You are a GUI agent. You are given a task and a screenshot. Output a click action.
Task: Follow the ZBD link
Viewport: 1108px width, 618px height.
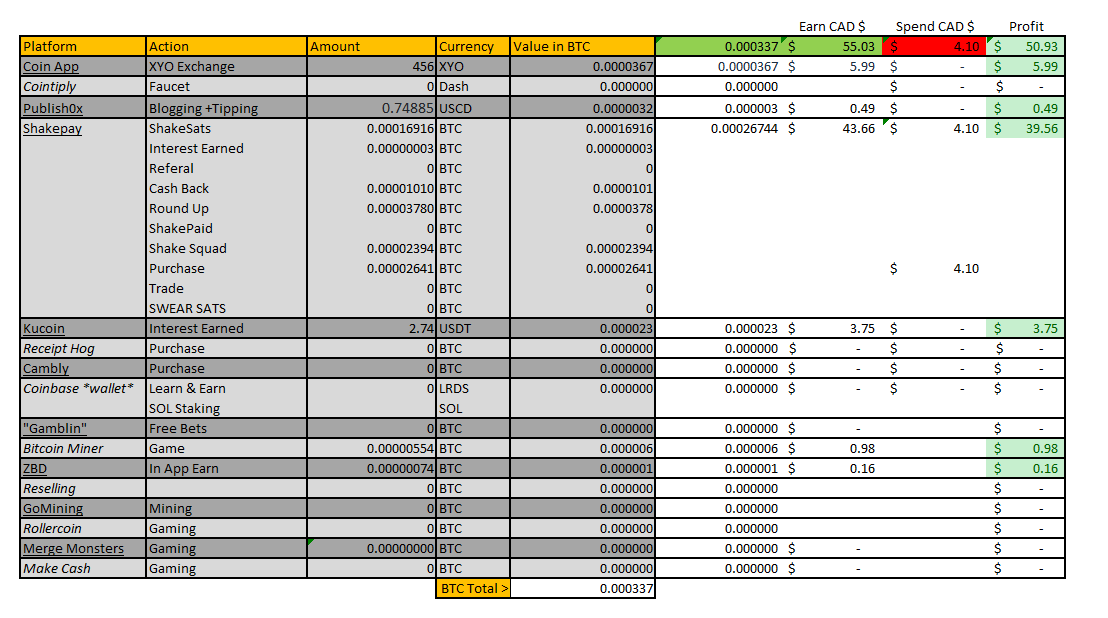(x=35, y=468)
